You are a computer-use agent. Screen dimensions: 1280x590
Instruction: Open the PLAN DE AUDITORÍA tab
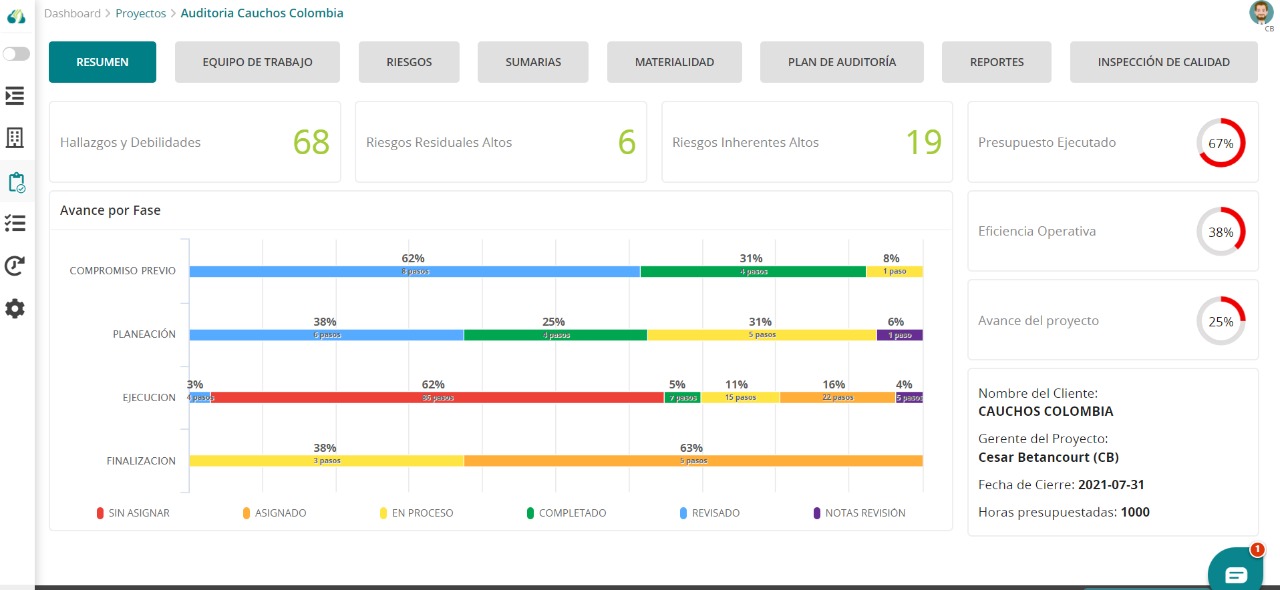[x=841, y=61]
